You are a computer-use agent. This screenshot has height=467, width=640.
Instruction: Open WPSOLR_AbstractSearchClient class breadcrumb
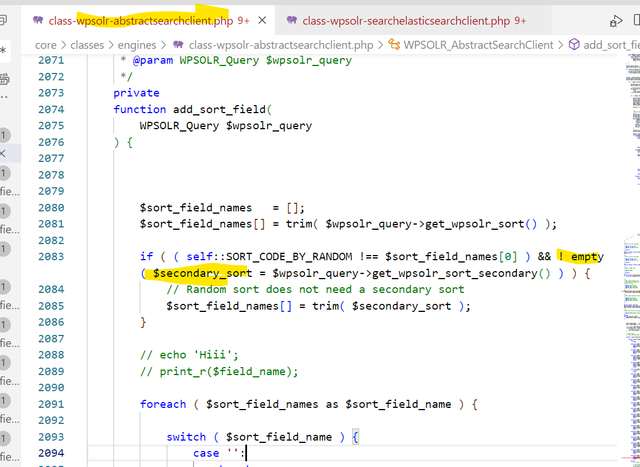478,45
